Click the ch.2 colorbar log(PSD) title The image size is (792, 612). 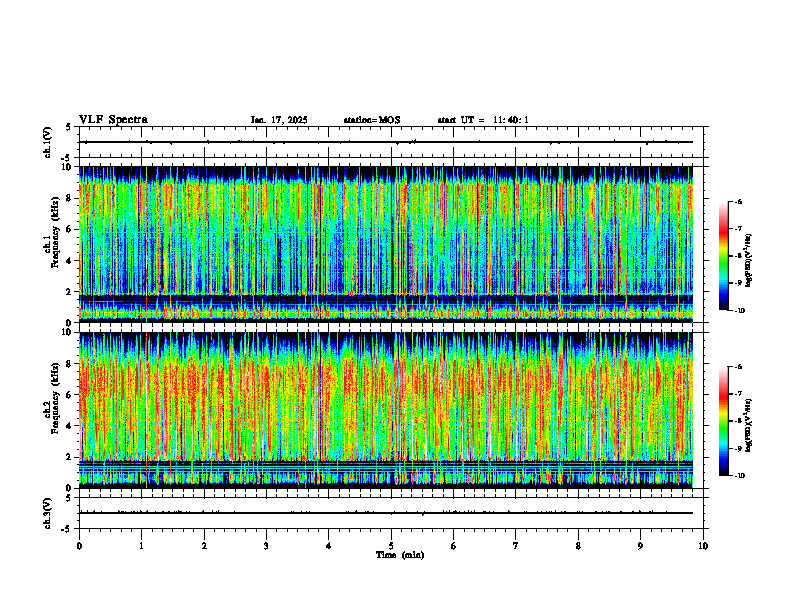(x=749, y=426)
